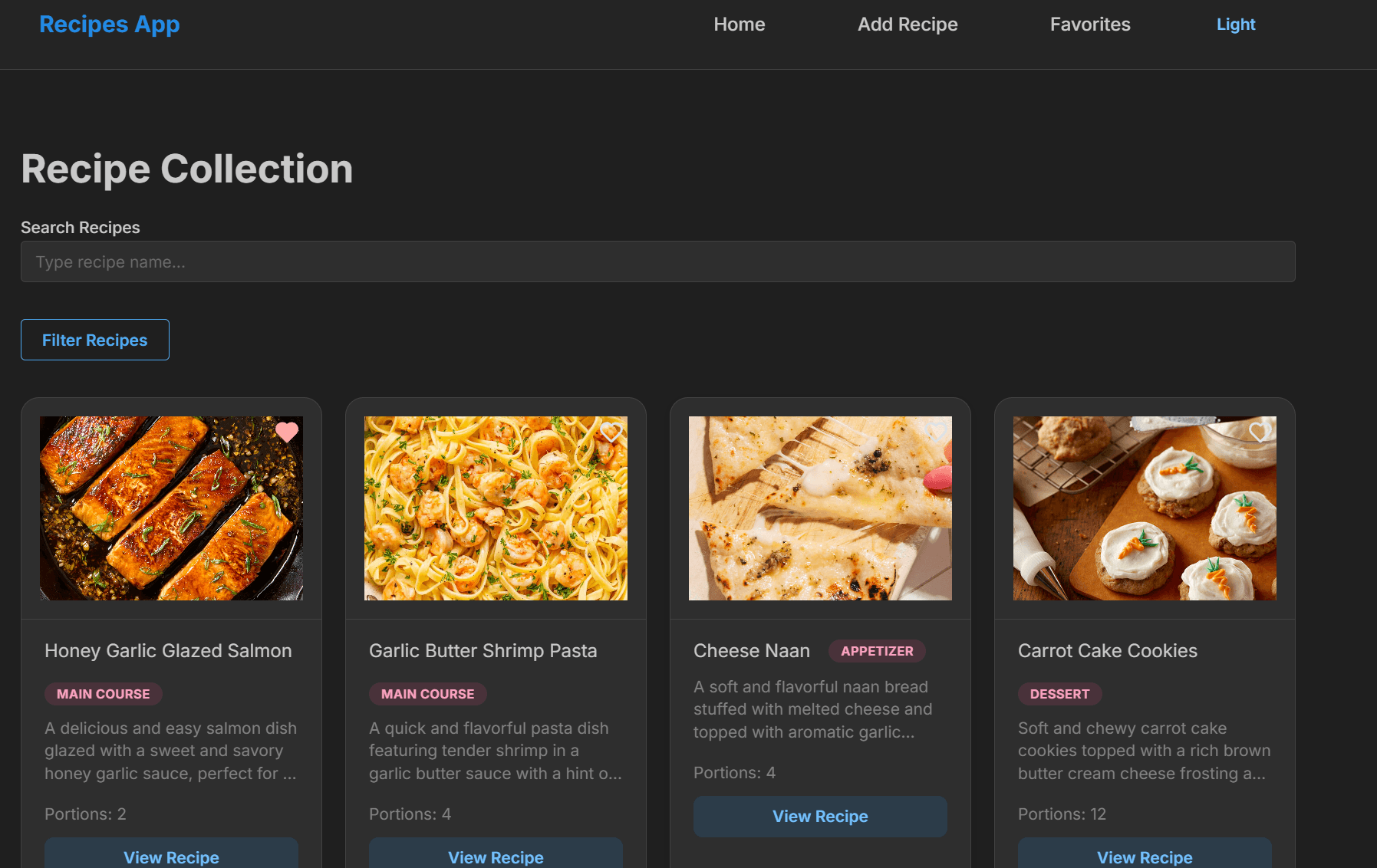Select the MAIN COURSE badge under Salmon
The width and height of the screenshot is (1377, 868).
coord(103,693)
